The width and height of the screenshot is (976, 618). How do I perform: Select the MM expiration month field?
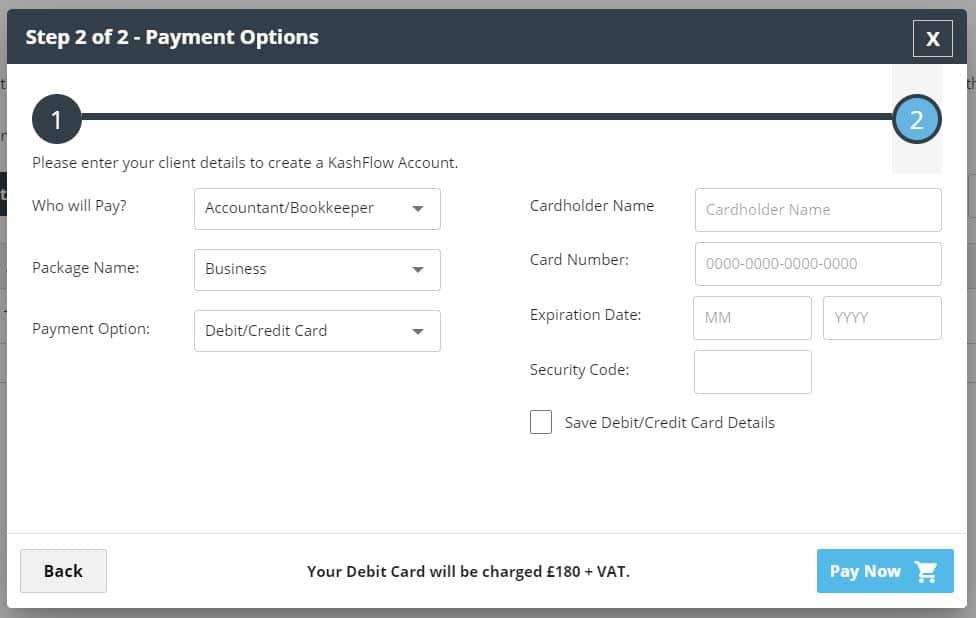tap(752, 318)
